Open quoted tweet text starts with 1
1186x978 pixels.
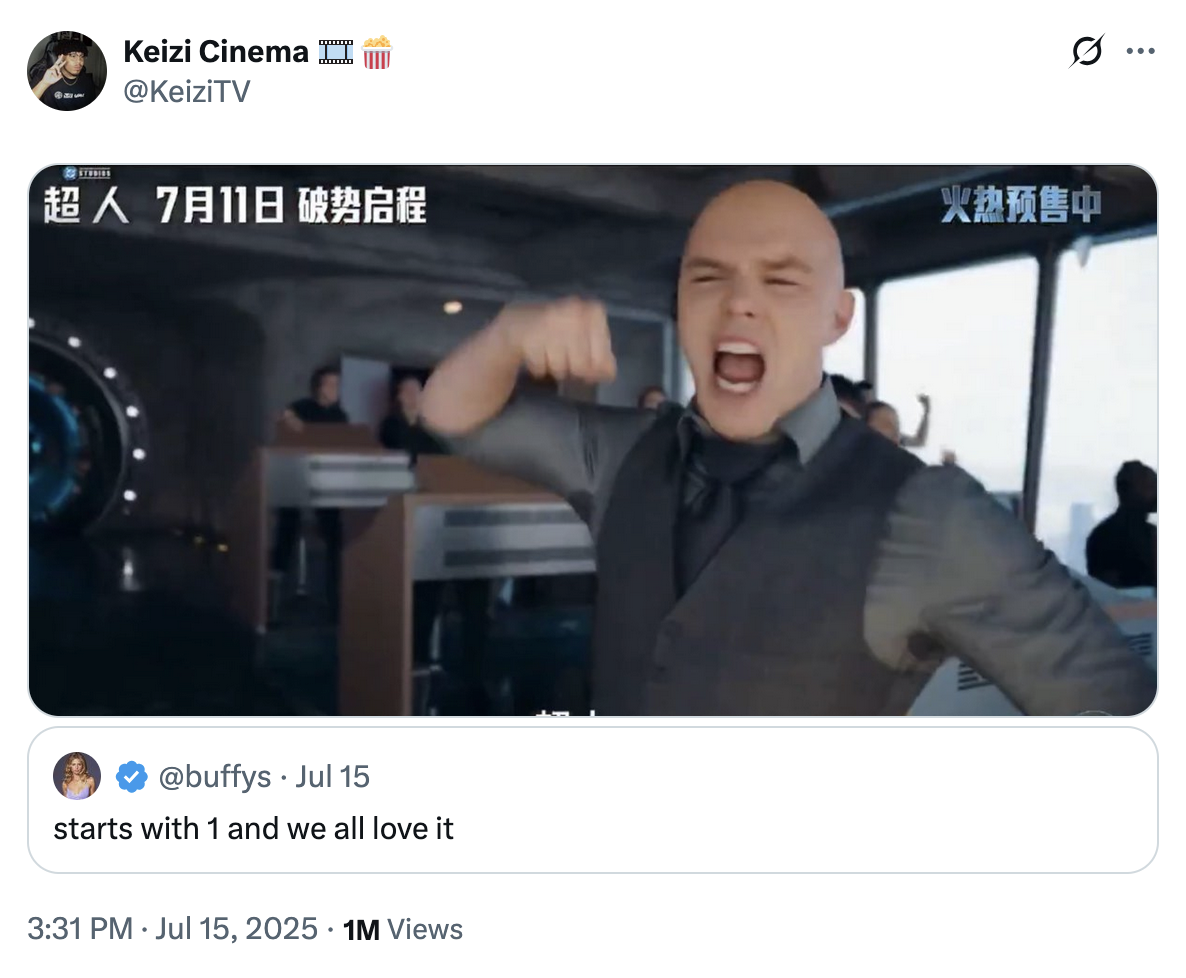pyautogui.click(x=253, y=828)
